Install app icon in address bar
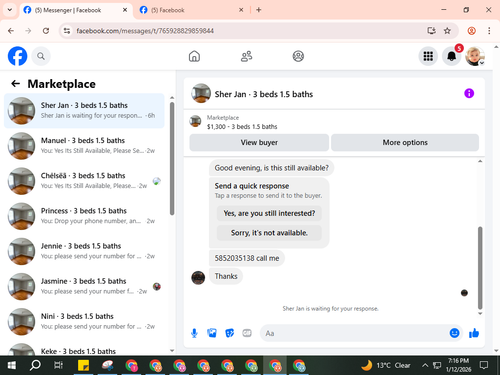The image size is (500, 375). pyautogui.click(x=431, y=31)
